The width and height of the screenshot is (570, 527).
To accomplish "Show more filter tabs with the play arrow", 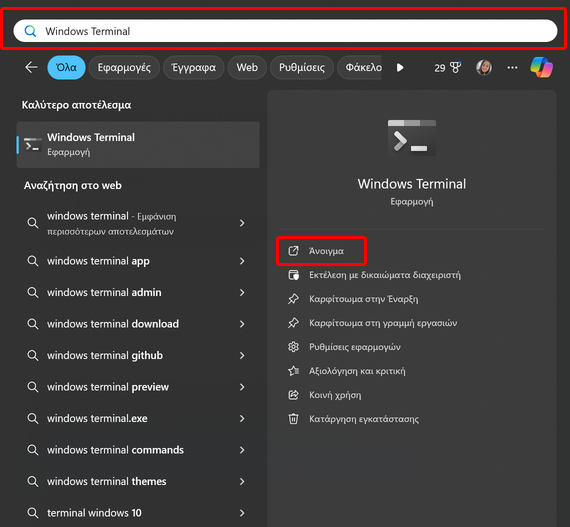I will 400,68.
